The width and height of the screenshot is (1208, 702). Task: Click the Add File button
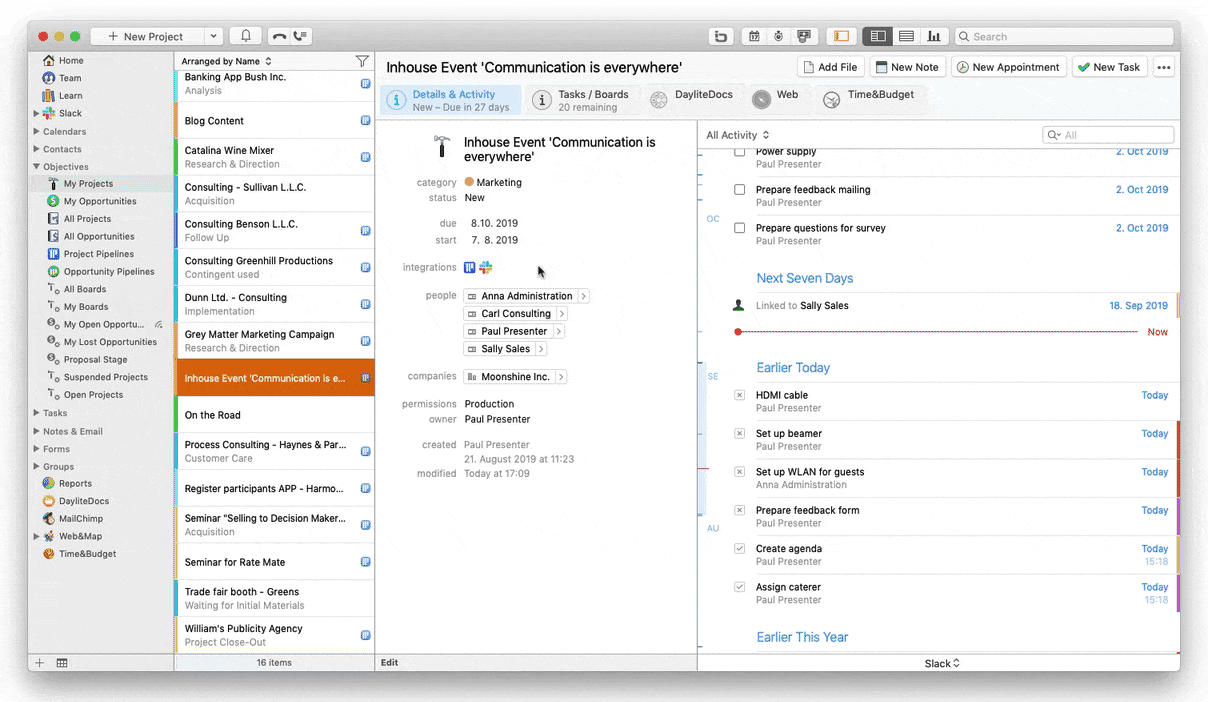[831, 67]
